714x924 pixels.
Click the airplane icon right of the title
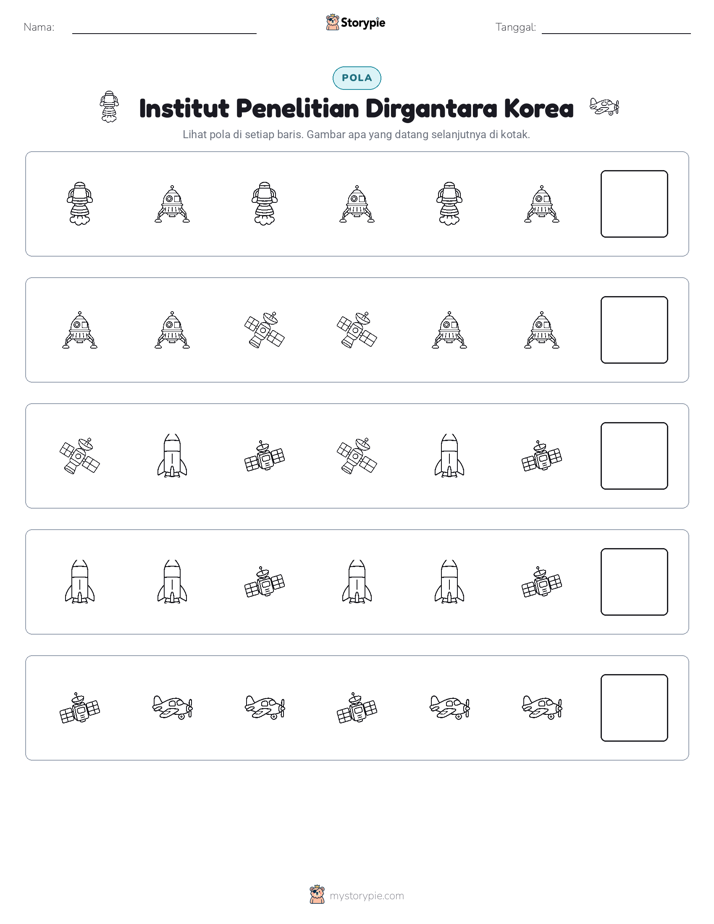(x=604, y=107)
